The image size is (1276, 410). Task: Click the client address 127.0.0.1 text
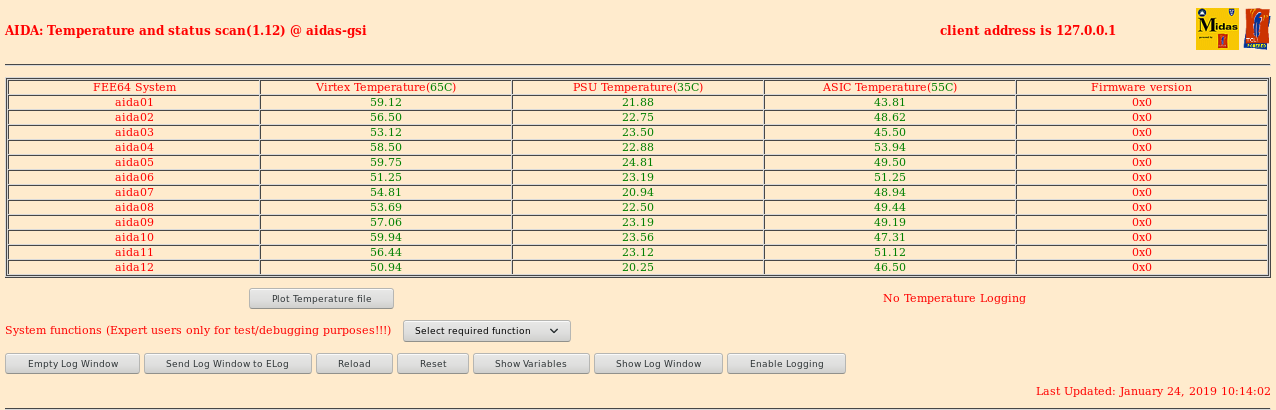pyautogui.click(x=1028, y=31)
